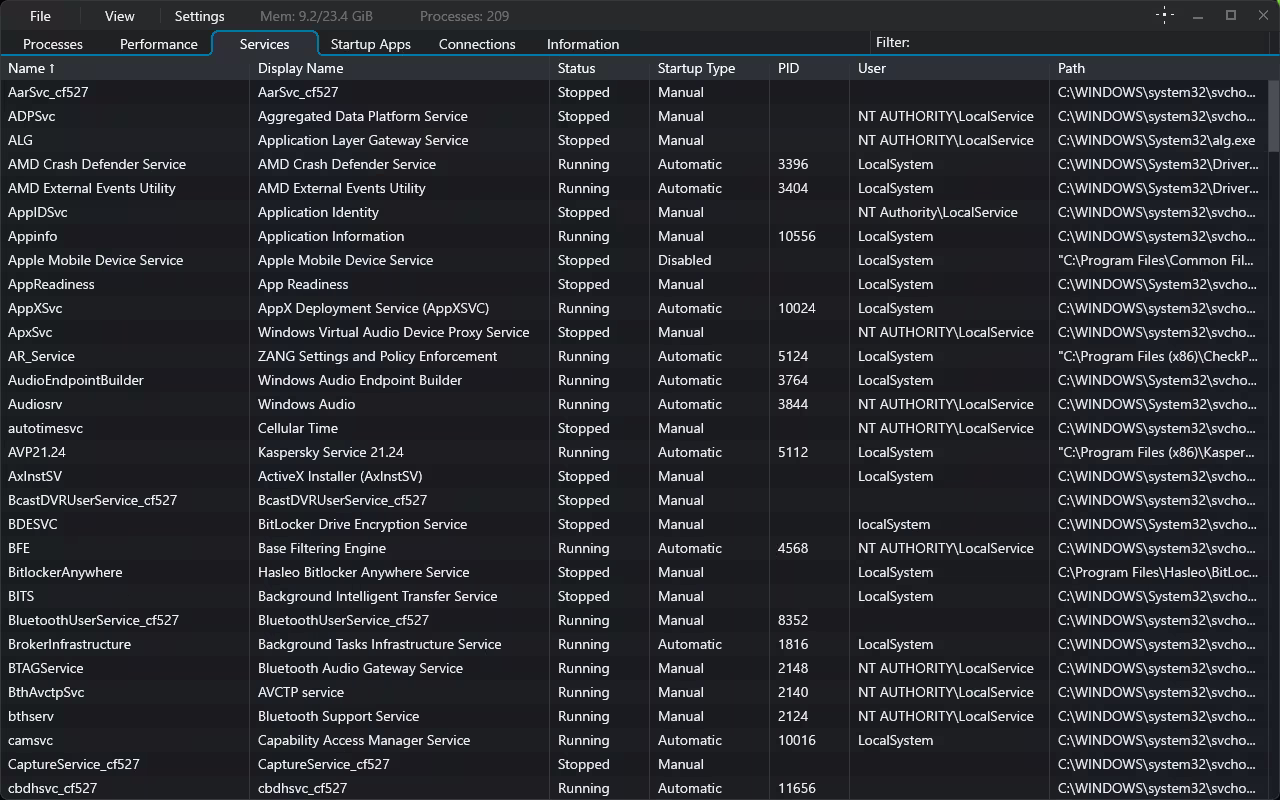Image resolution: width=1280 pixels, height=800 pixels.
Task: Select the ALG service name
Action: [x=20, y=140]
